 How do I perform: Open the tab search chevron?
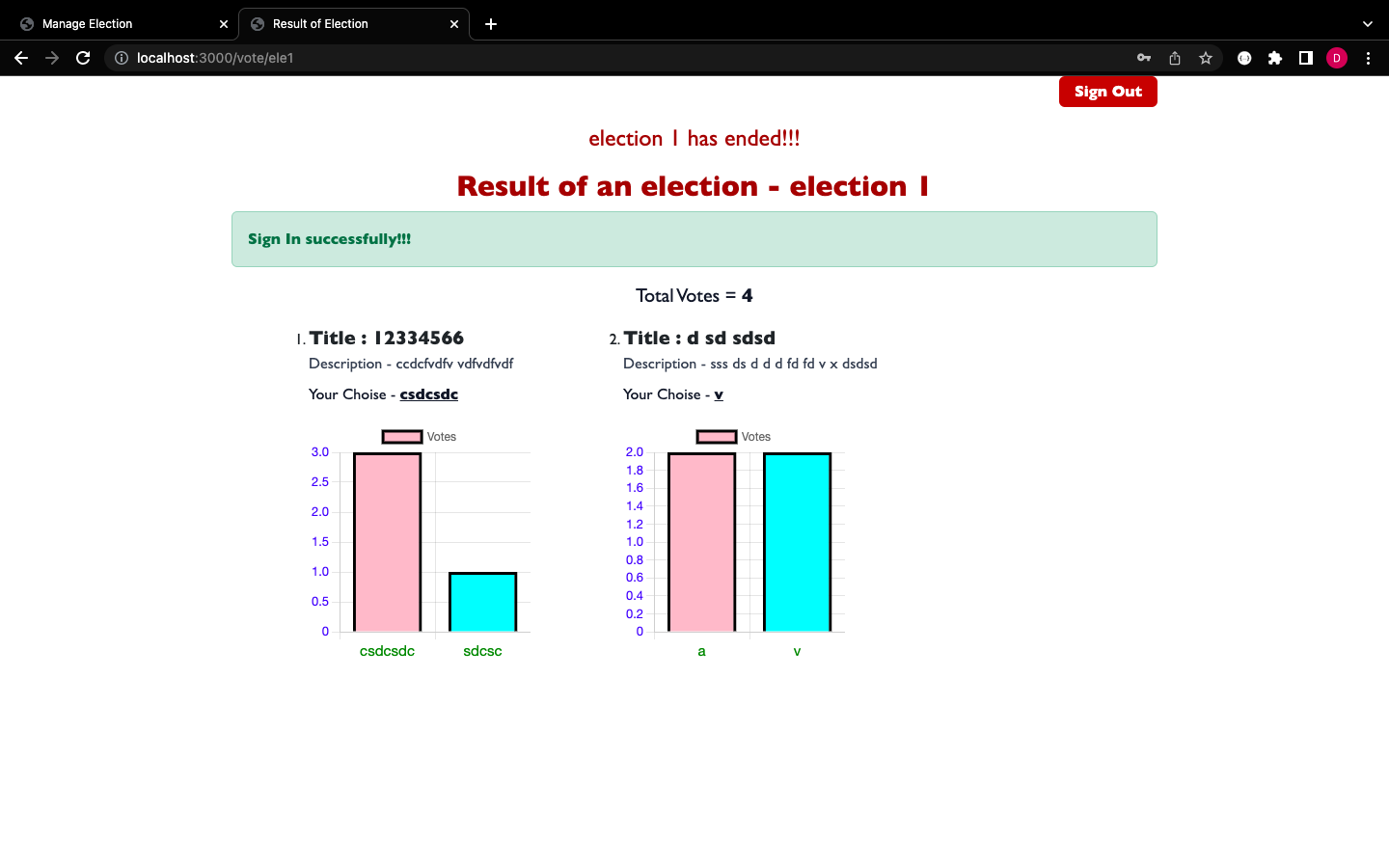click(x=1367, y=23)
